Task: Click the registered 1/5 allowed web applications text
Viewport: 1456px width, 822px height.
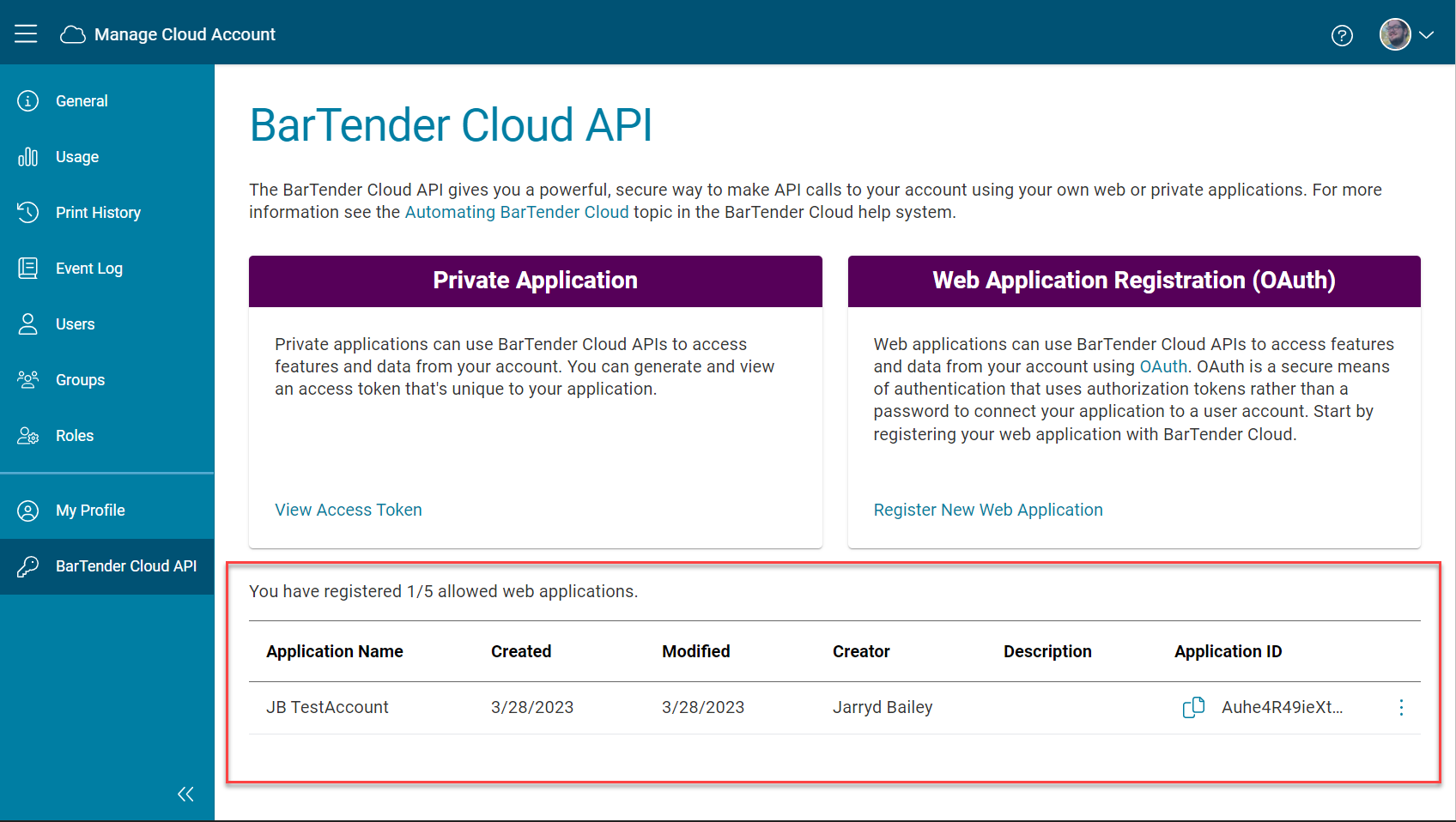Action: (443, 591)
